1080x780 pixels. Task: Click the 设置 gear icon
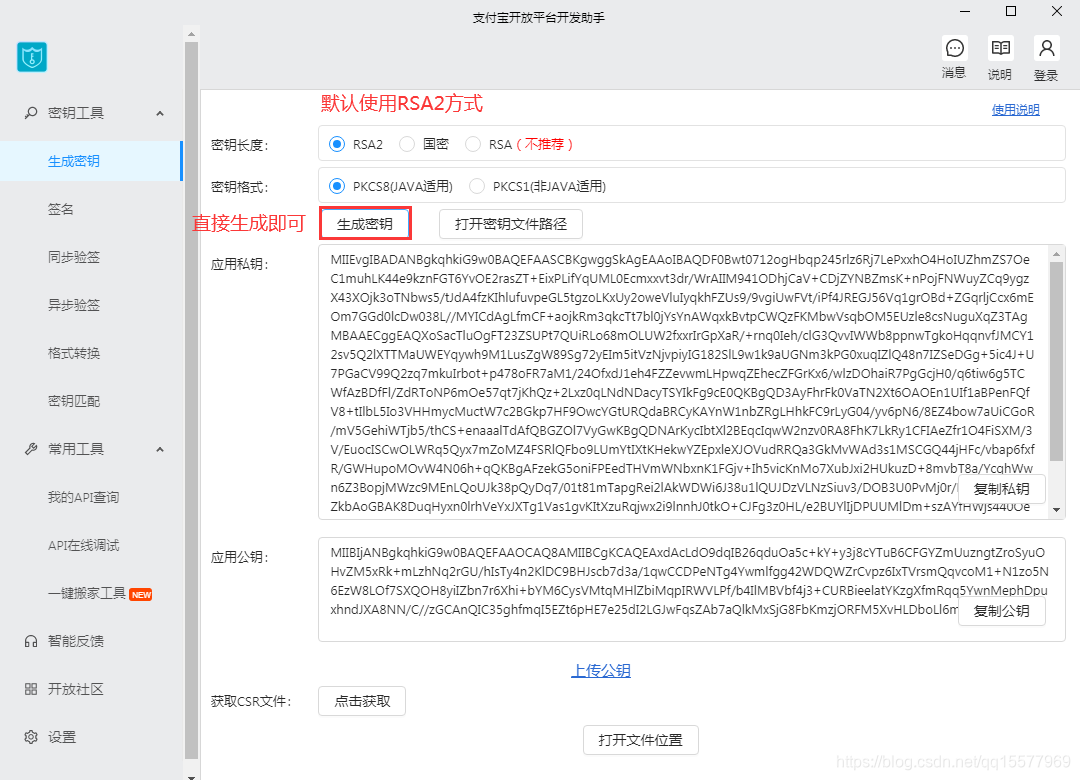(x=31, y=737)
